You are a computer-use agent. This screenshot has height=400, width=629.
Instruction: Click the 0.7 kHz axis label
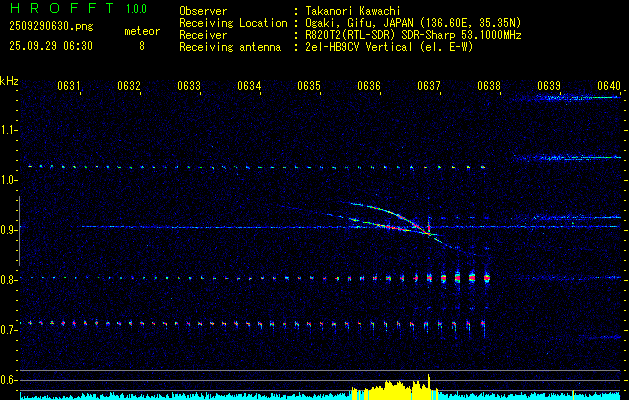coord(8,330)
